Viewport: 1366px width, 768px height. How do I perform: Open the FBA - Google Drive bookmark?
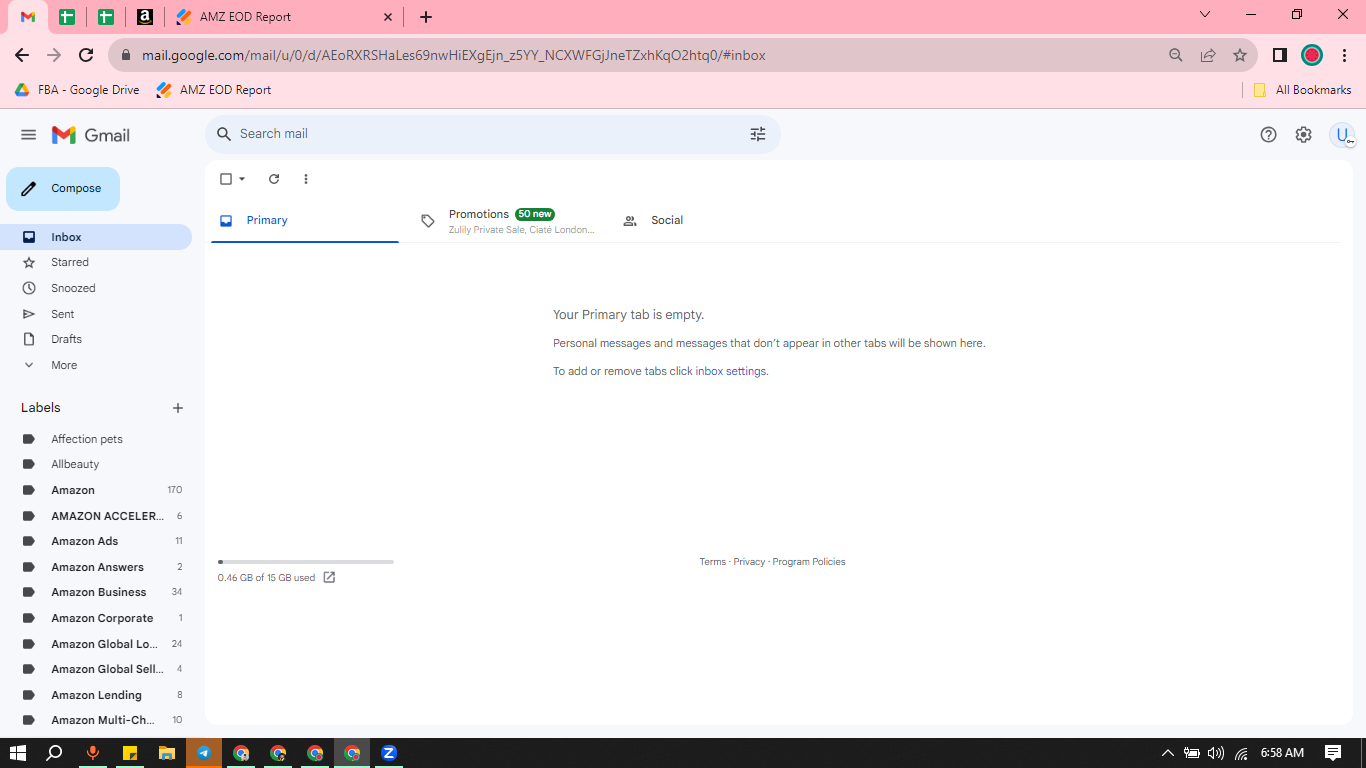77,90
